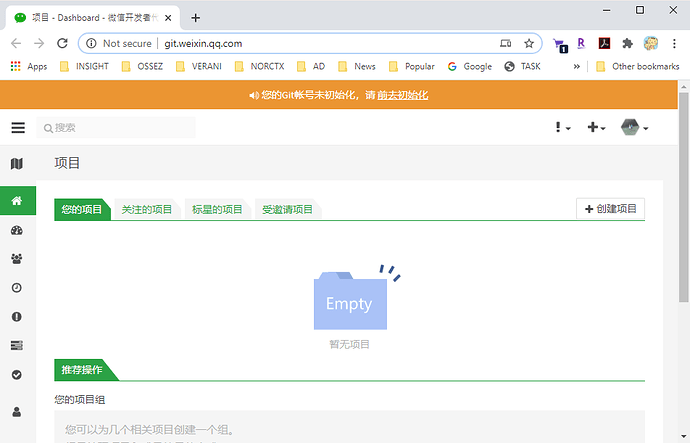This screenshot has height=443, width=690.
Task: Click the 创建项目 button
Action: pos(610,209)
